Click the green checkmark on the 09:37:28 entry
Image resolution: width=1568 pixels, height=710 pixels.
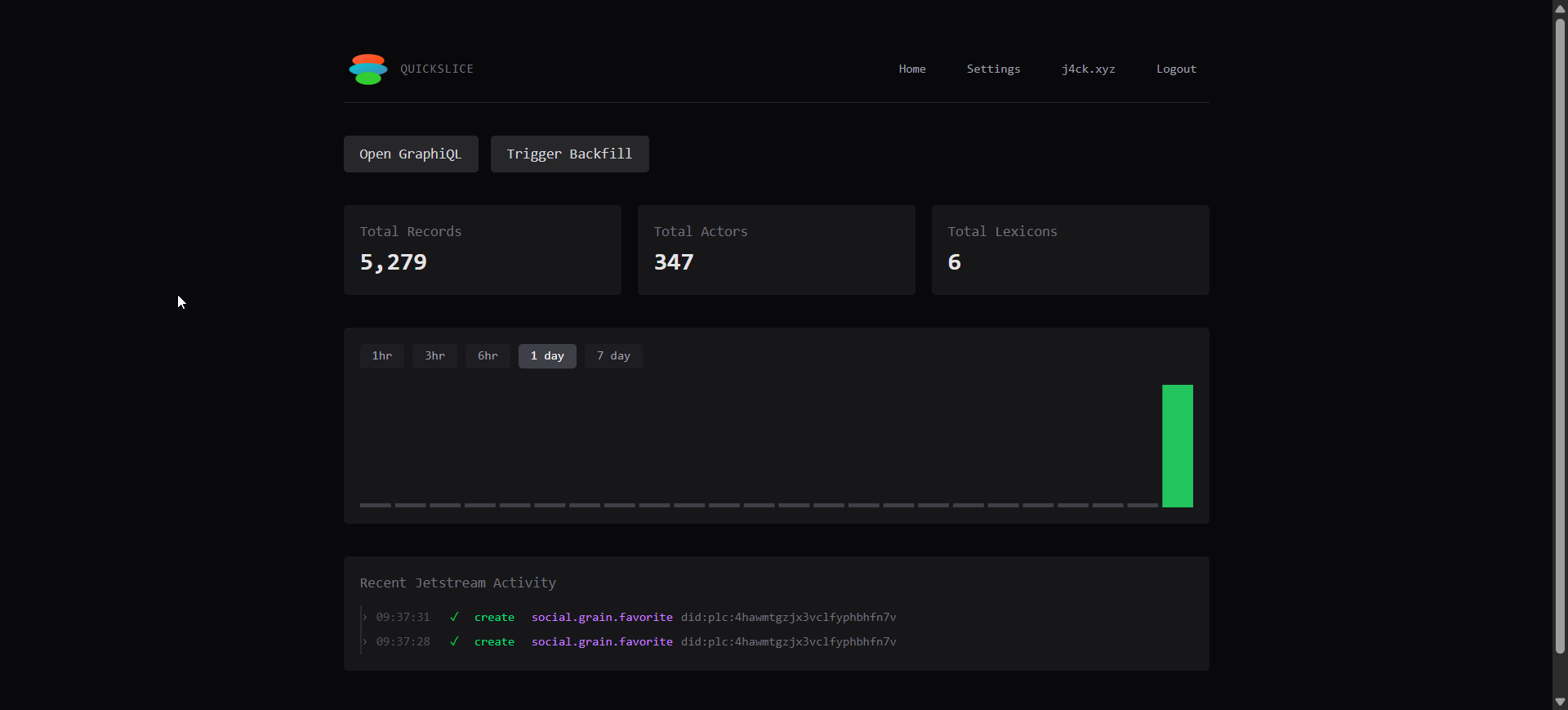pos(454,641)
